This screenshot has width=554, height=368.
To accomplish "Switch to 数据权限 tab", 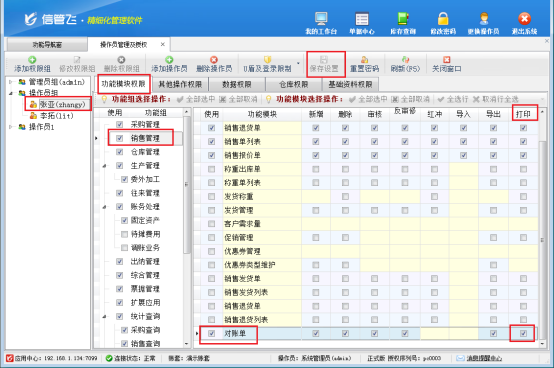I will click(x=236, y=84).
